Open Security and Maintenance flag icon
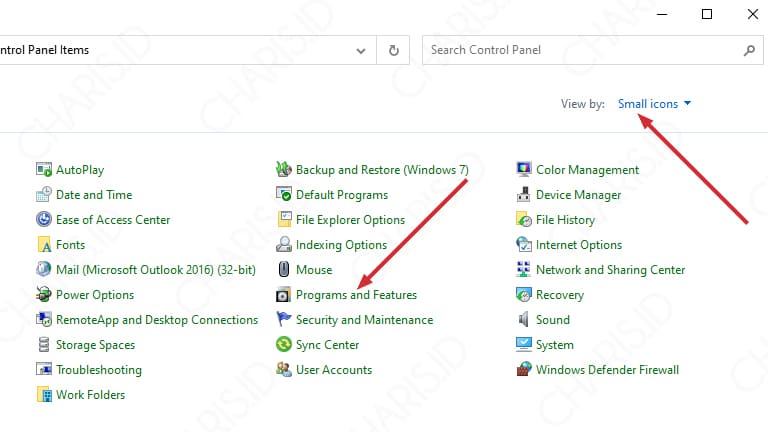The width and height of the screenshot is (768, 432). [284, 320]
